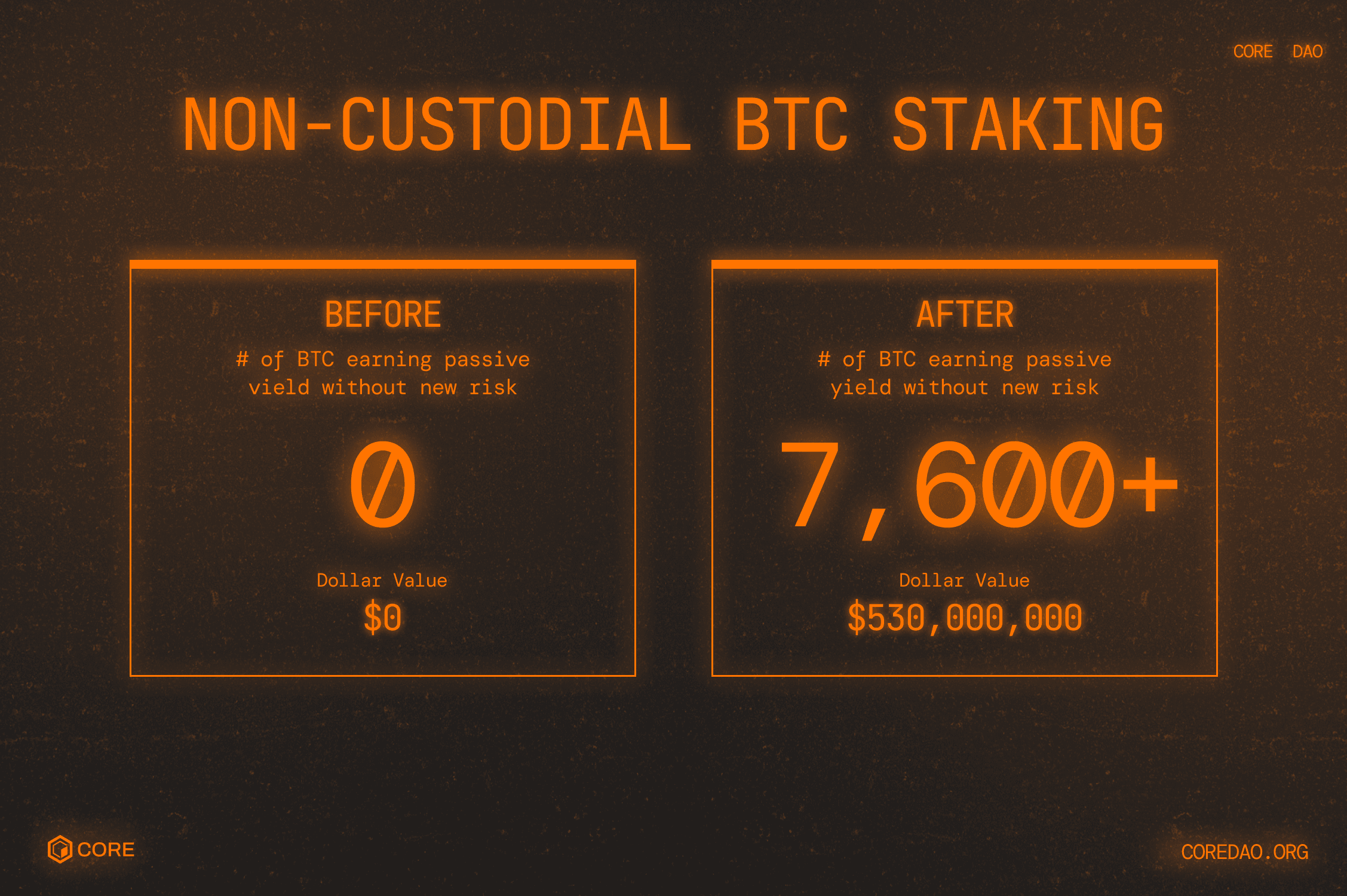
Task: Click the word BTC in the main title
Action: pyautogui.click(x=791, y=125)
